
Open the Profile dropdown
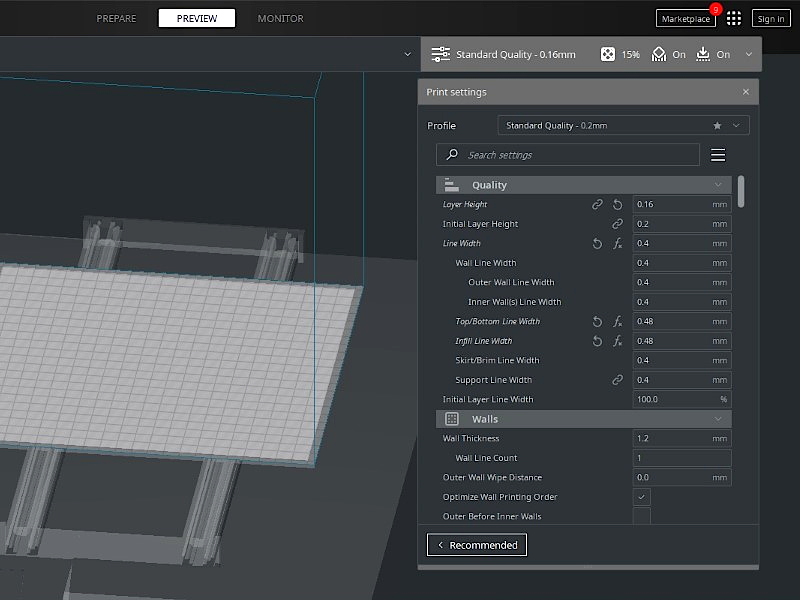(x=623, y=126)
